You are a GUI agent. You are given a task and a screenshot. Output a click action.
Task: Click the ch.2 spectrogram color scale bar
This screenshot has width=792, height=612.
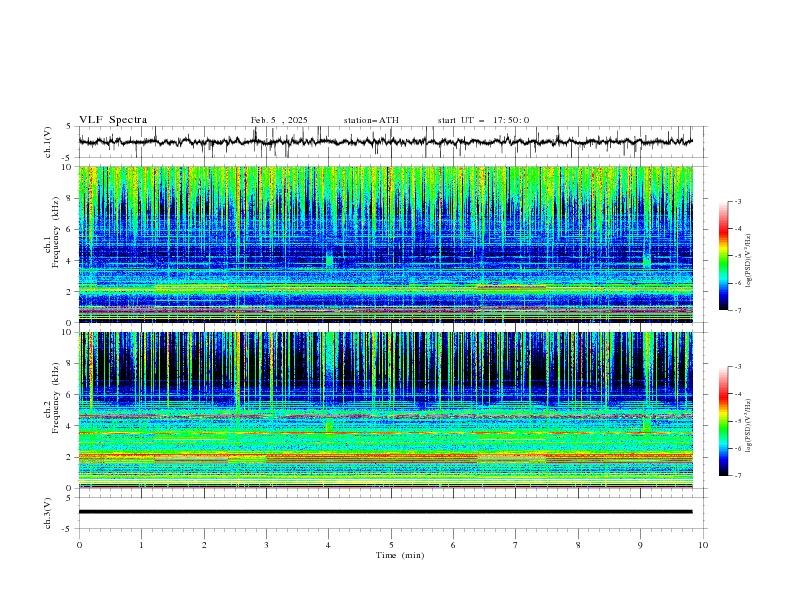[x=723, y=421]
